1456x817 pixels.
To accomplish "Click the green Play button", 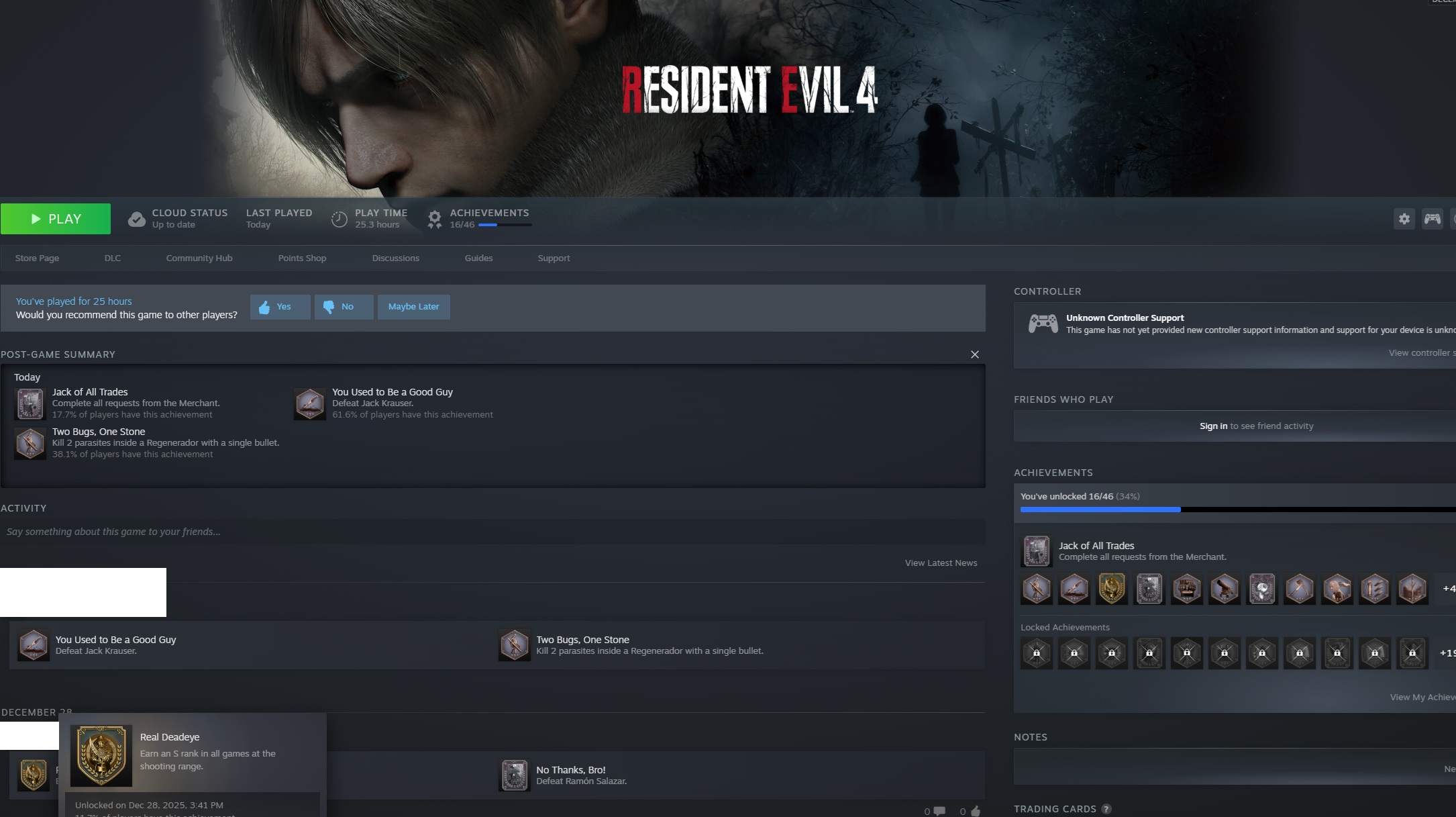I will [56, 219].
